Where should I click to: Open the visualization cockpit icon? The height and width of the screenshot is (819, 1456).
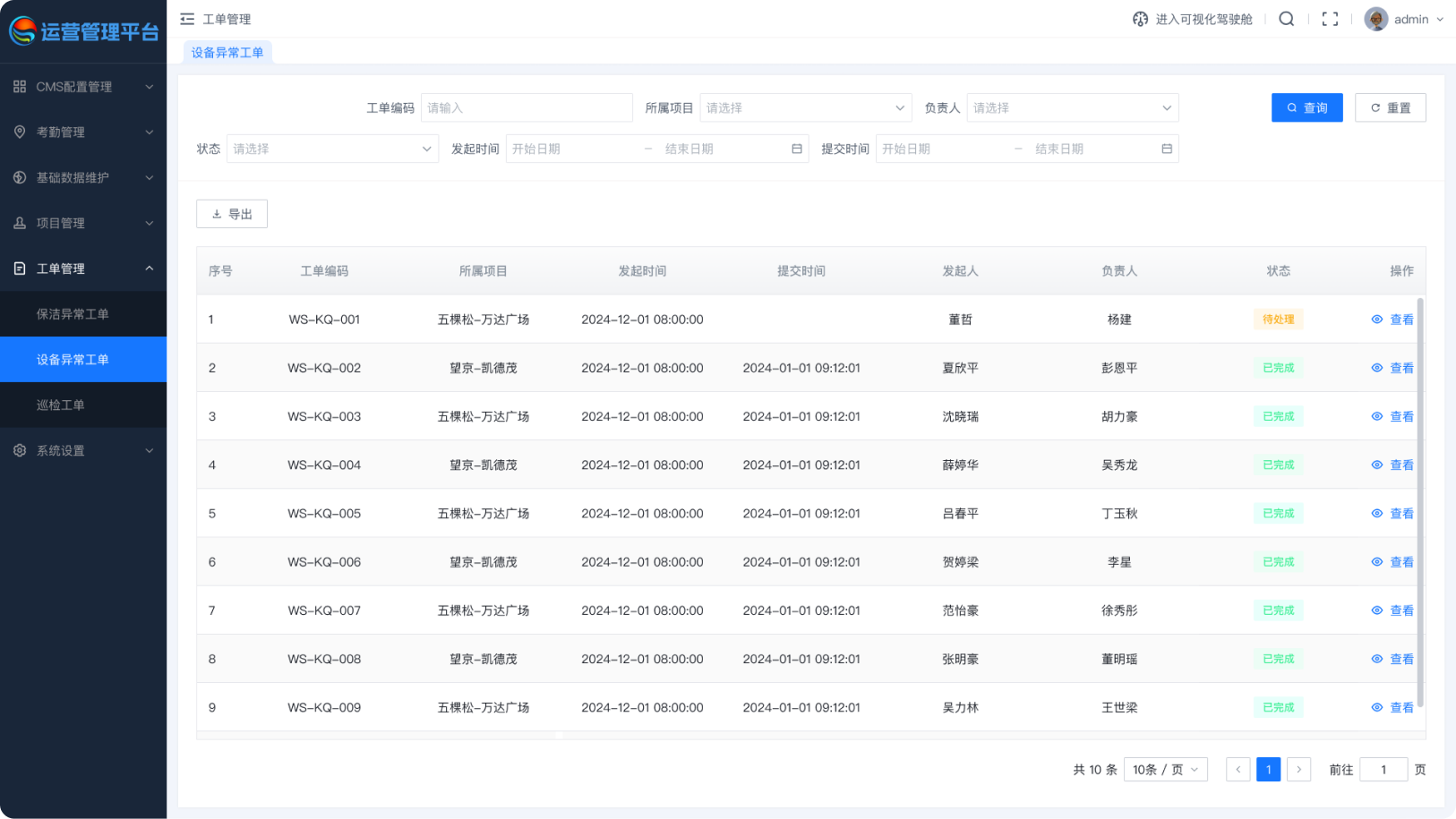(x=1140, y=19)
